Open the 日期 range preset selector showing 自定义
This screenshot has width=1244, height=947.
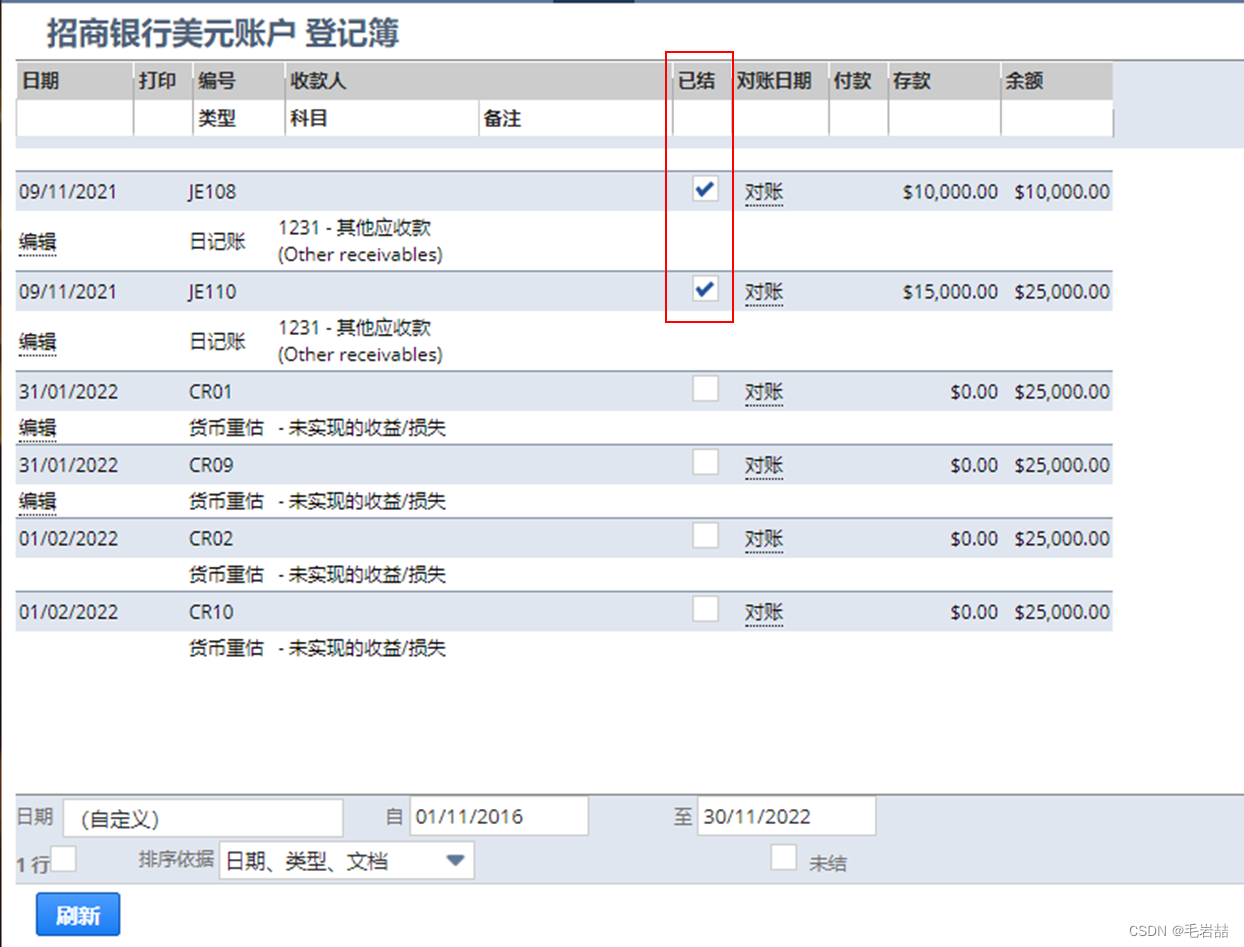pyautogui.click(x=204, y=817)
